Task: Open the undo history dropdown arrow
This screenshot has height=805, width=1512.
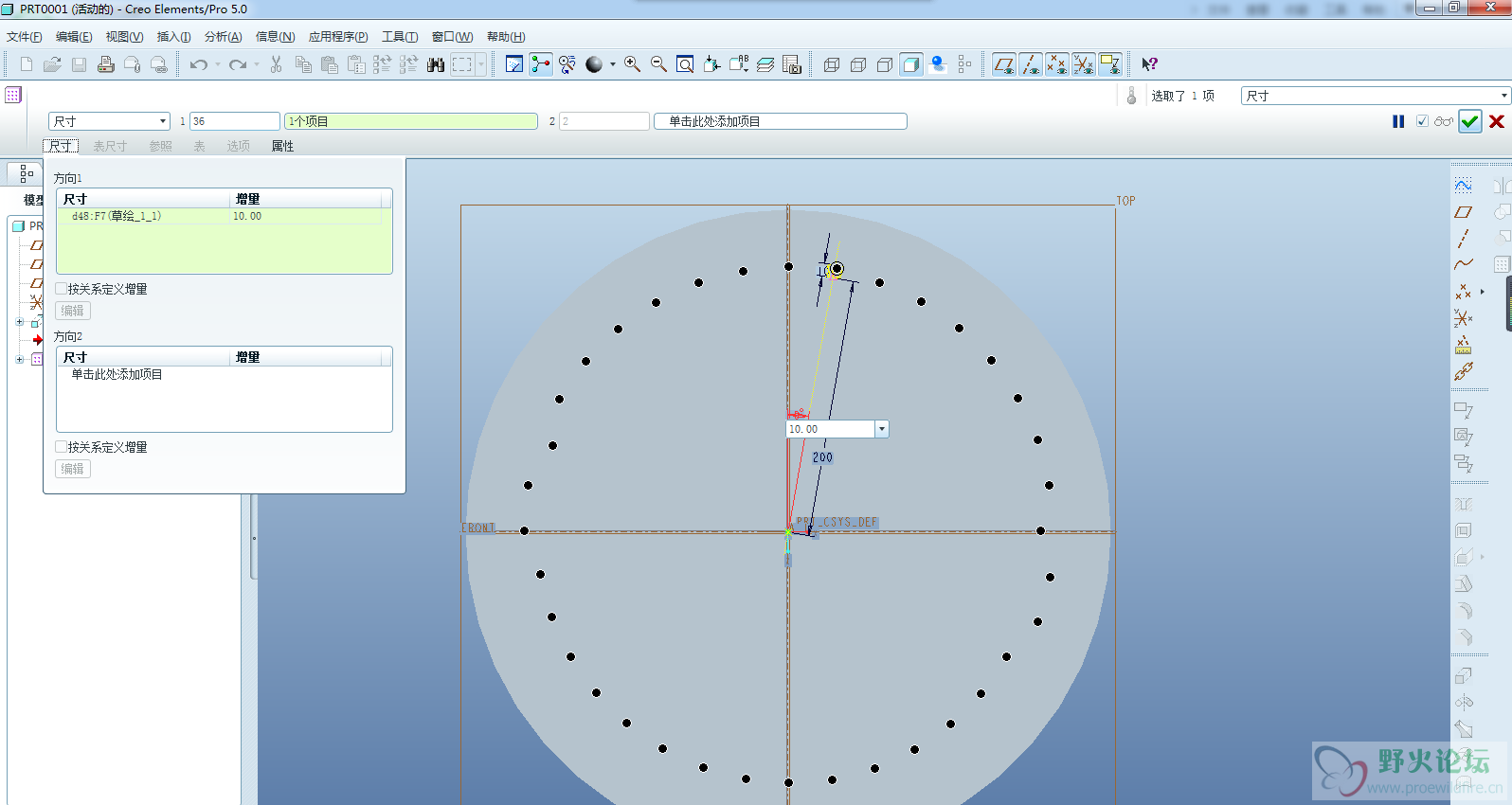Action: click(217, 64)
